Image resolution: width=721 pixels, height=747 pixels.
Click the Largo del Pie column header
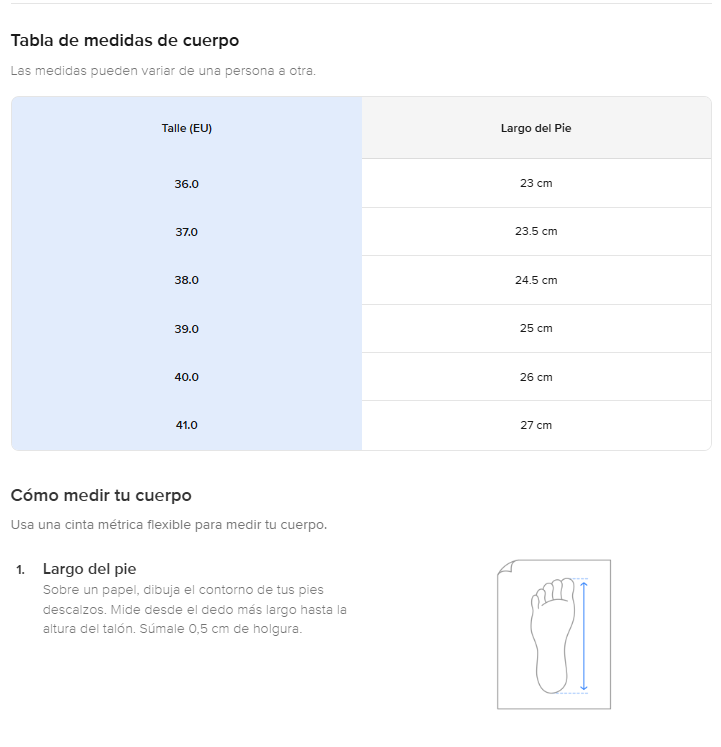[536, 128]
